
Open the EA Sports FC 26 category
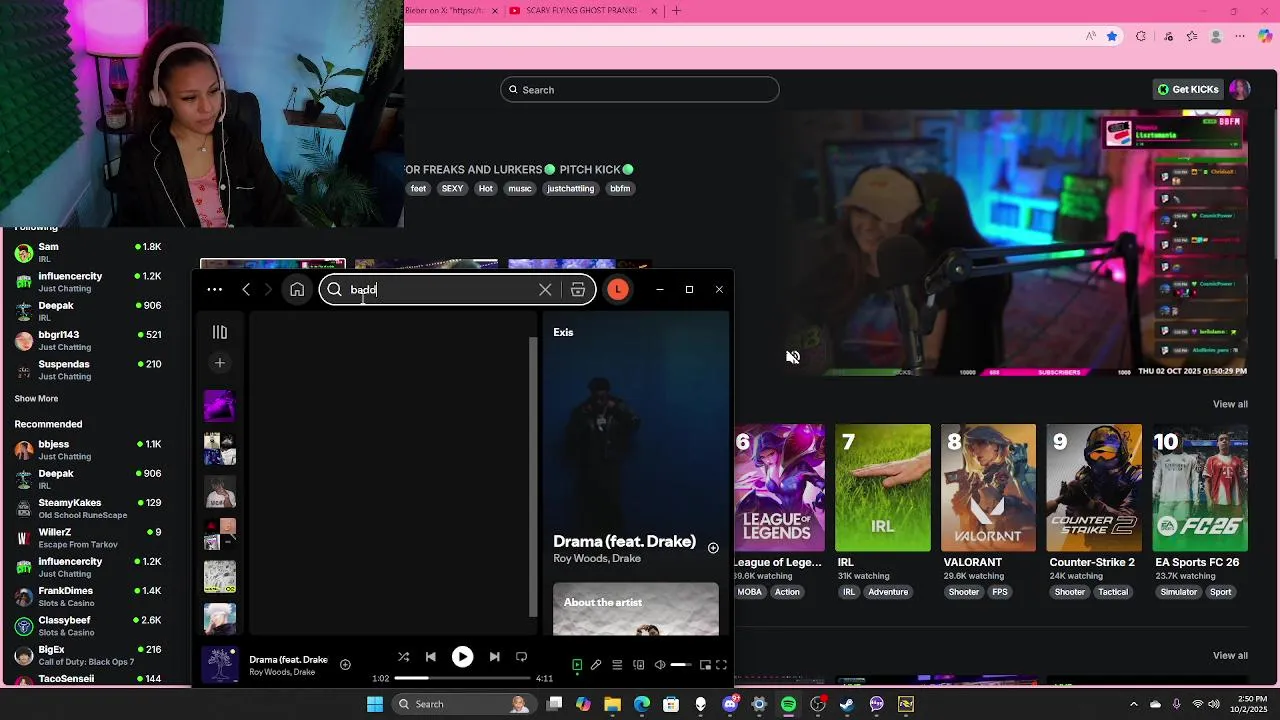click(x=1200, y=488)
